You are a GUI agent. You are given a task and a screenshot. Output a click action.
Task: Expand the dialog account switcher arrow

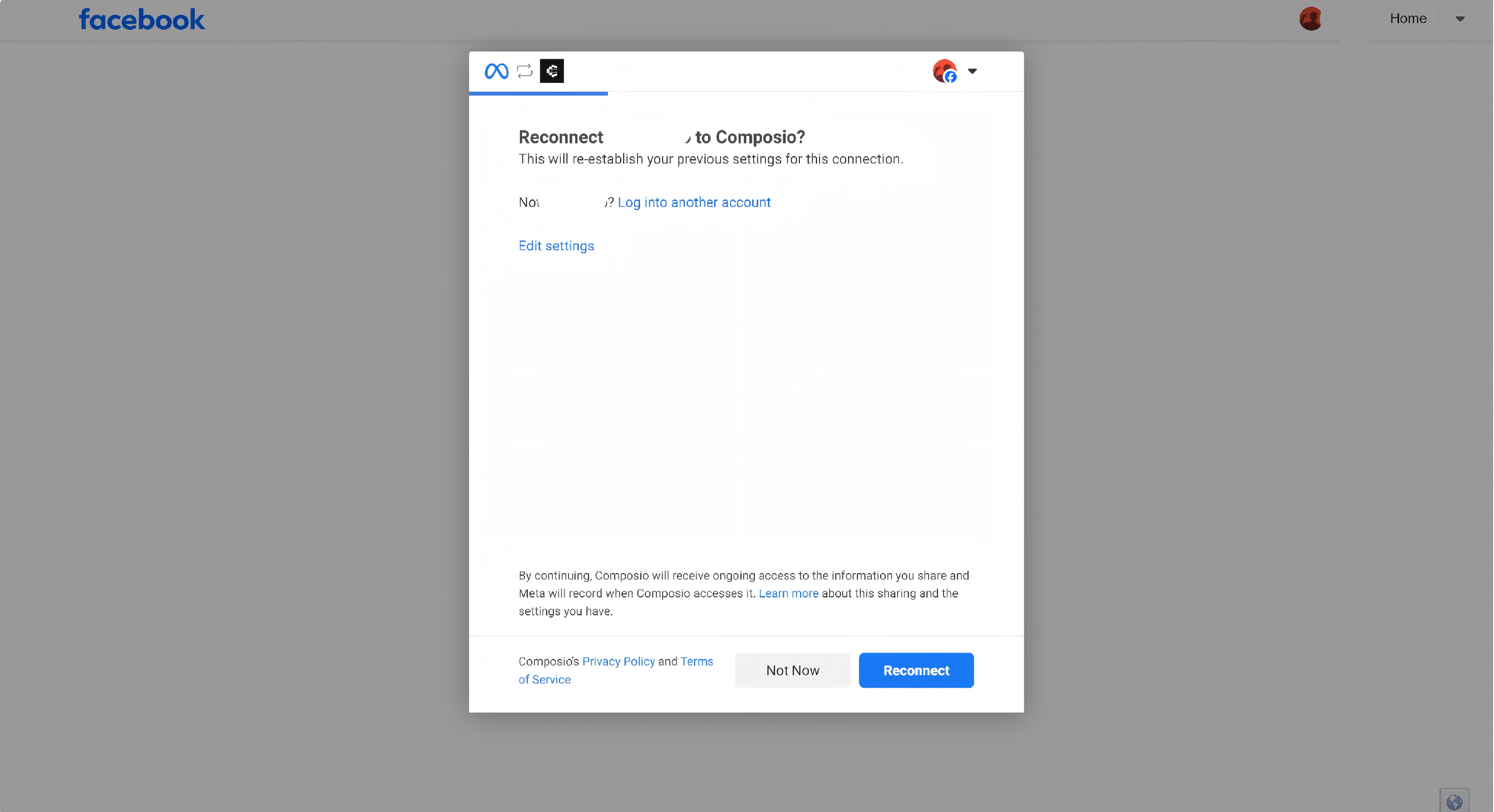click(972, 72)
